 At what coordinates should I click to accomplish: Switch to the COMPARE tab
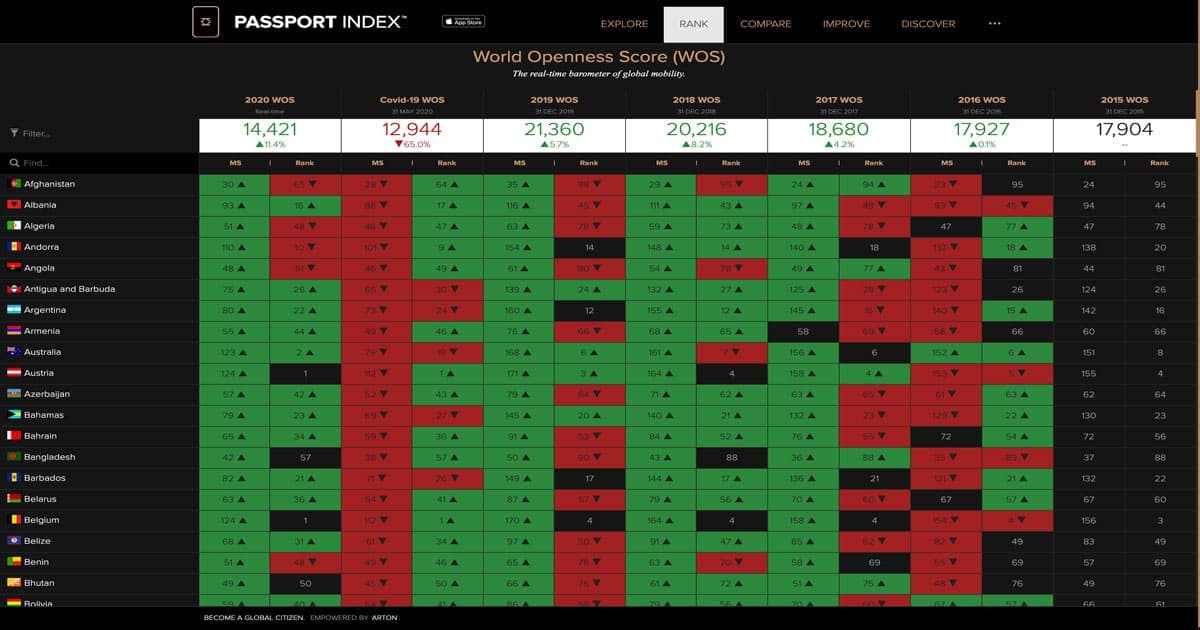click(766, 23)
